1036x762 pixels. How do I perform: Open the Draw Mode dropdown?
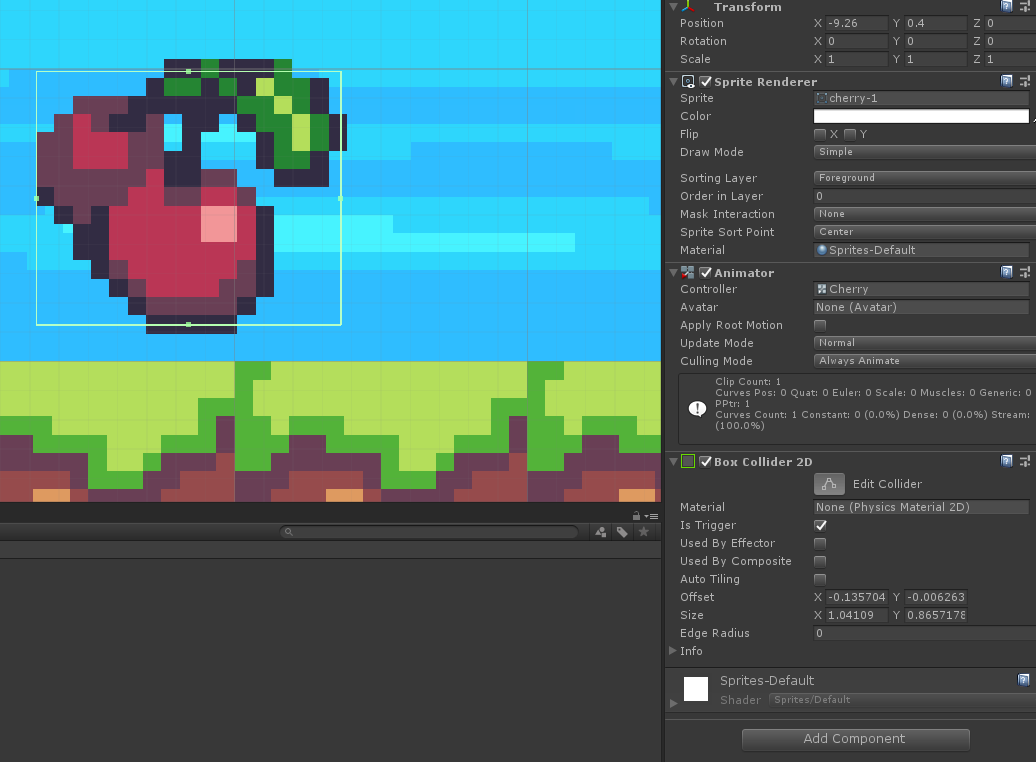pyautogui.click(x=924, y=152)
